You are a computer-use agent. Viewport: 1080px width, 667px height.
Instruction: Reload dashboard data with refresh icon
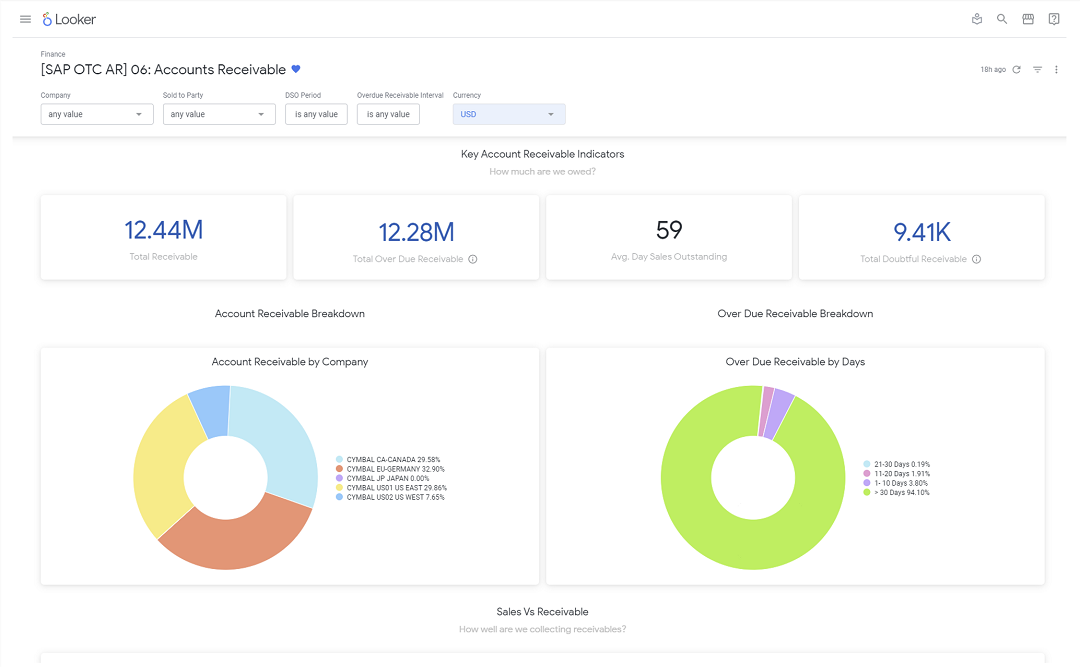click(1017, 70)
